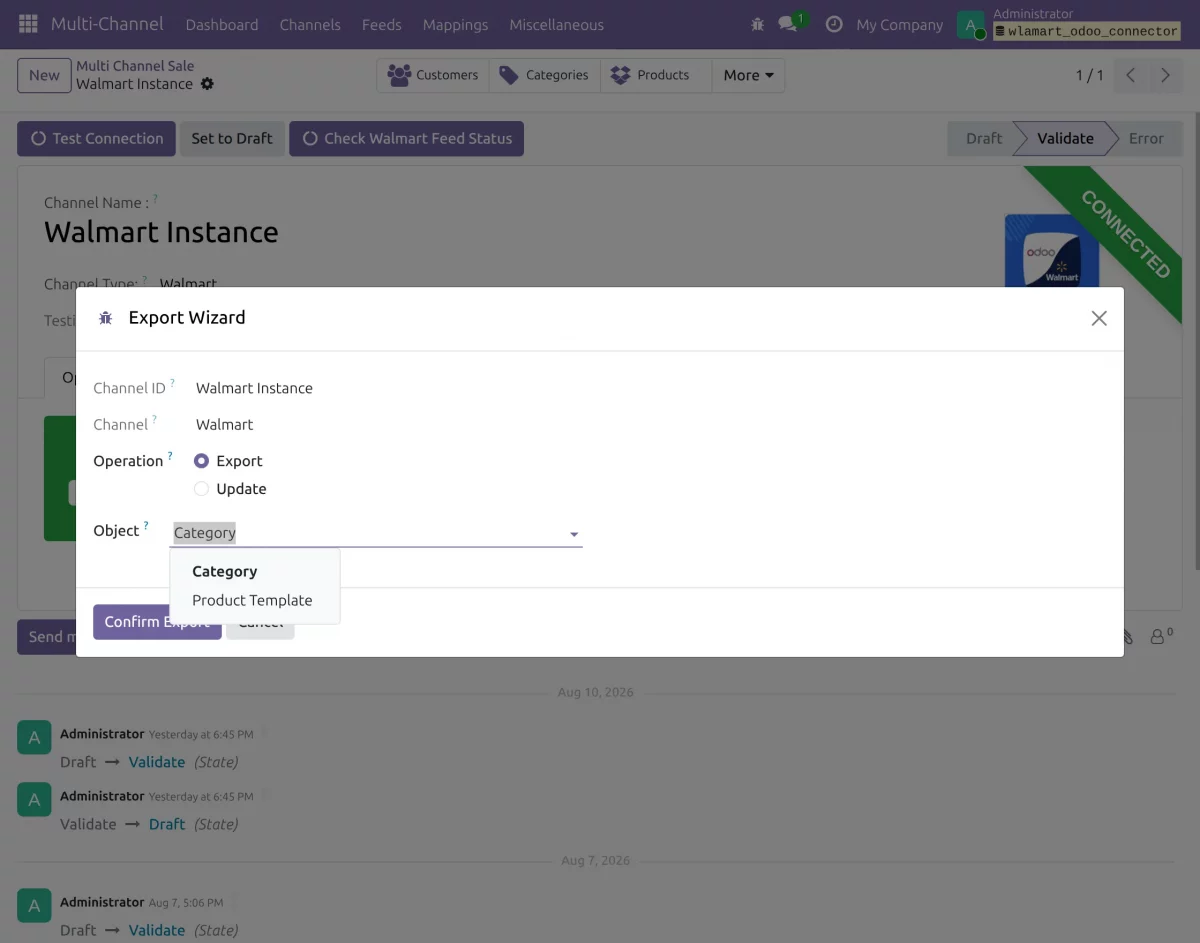The width and height of the screenshot is (1200, 943).
Task: Click wlamart_odoo_connector database label
Action: coord(1086,32)
